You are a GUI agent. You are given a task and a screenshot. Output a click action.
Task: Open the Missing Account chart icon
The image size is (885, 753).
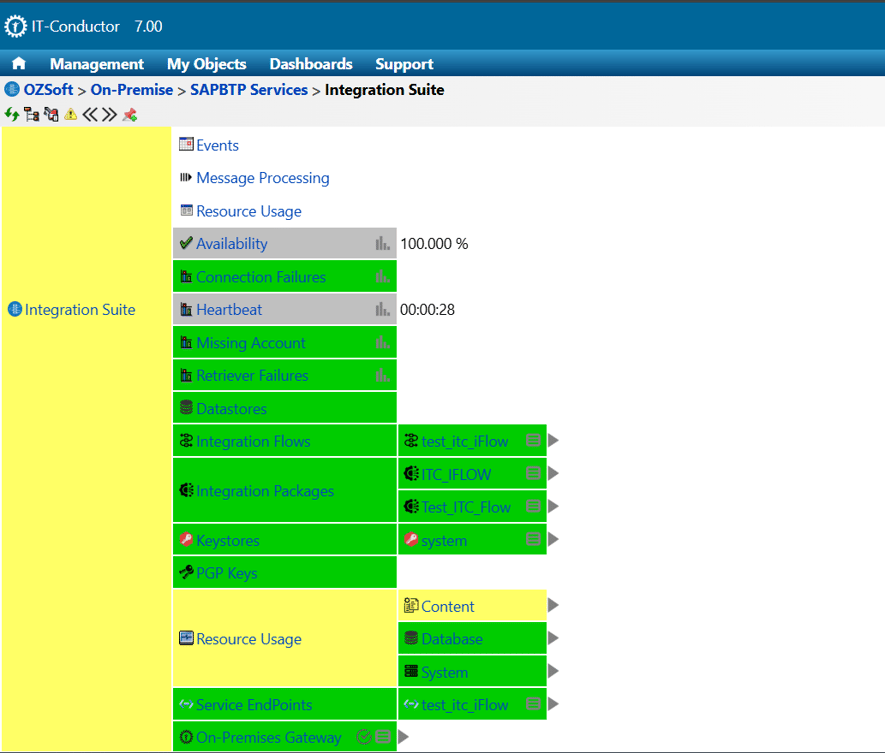[x=383, y=342]
